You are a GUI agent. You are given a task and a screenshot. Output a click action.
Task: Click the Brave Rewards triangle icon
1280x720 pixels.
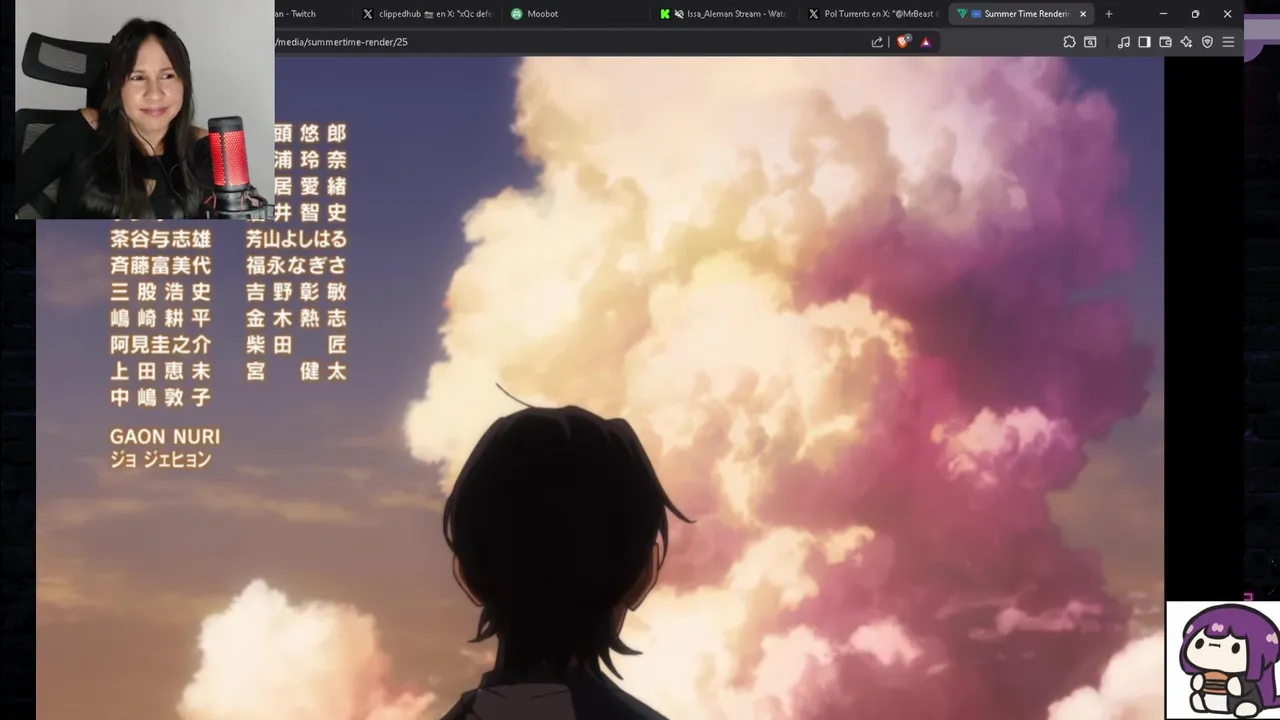tap(926, 42)
